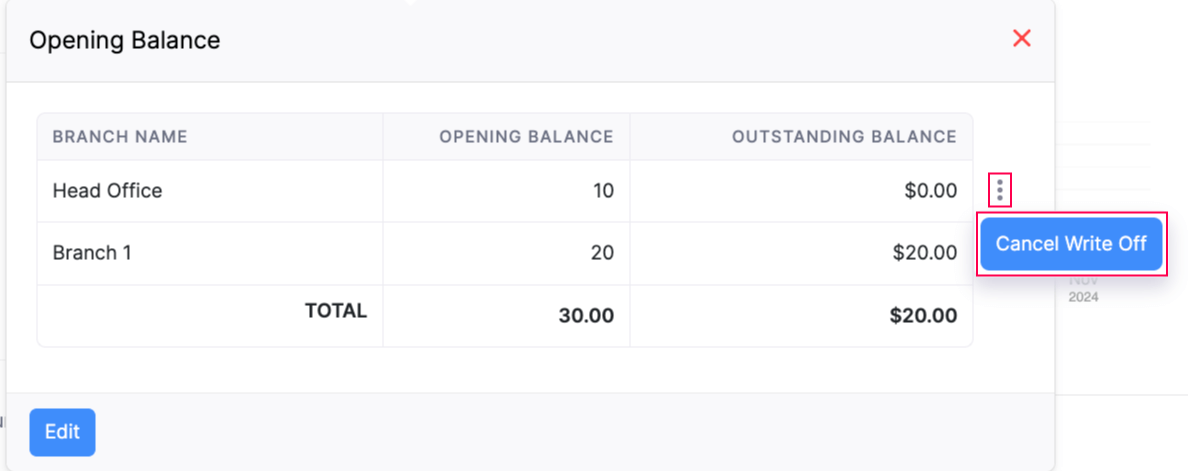
Task: Click the TOTAL row label
Action: 336,311
